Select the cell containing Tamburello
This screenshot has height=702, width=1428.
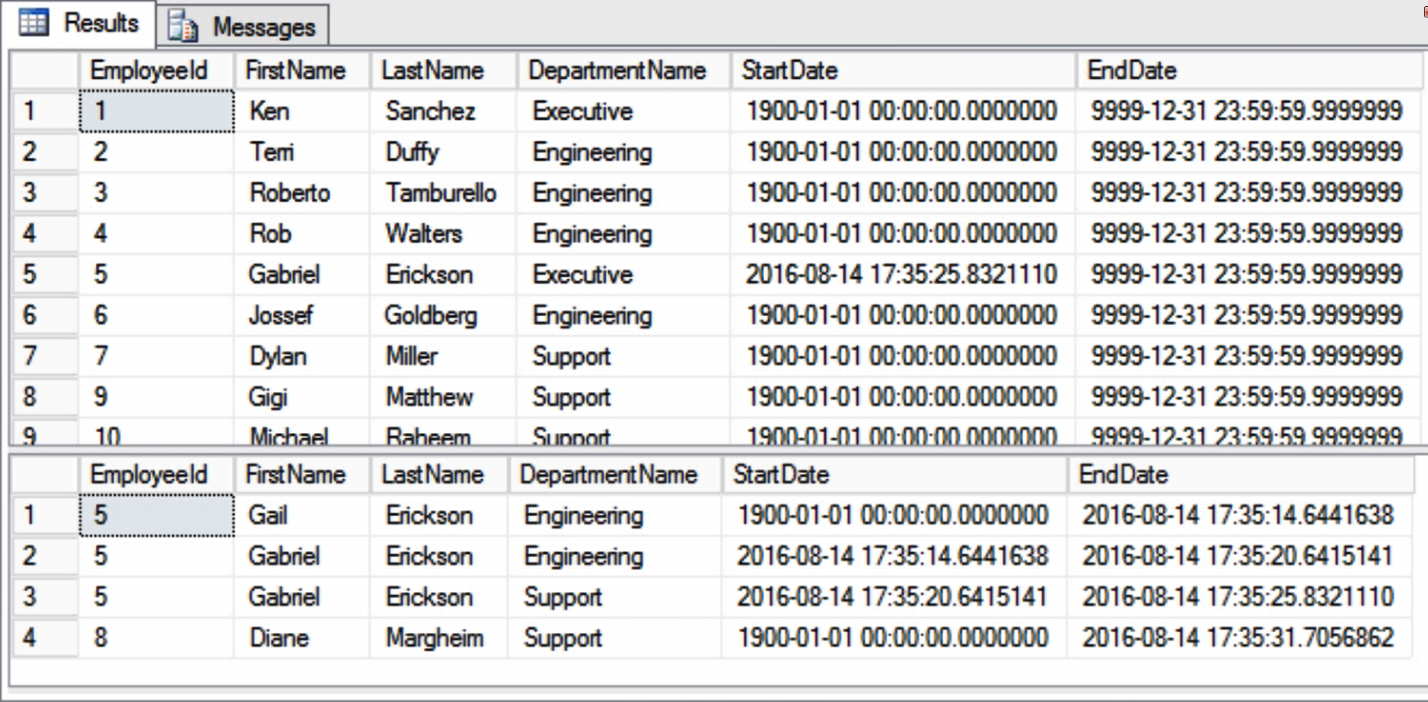tap(444, 193)
